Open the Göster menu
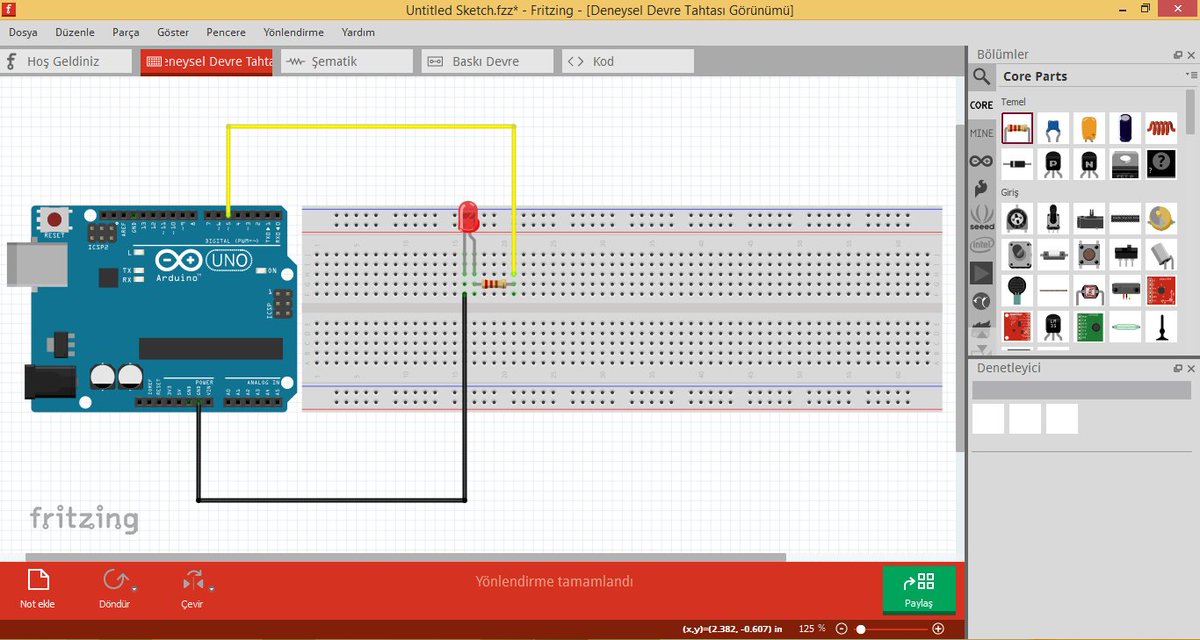This screenshot has height=640, width=1200. [x=173, y=32]
